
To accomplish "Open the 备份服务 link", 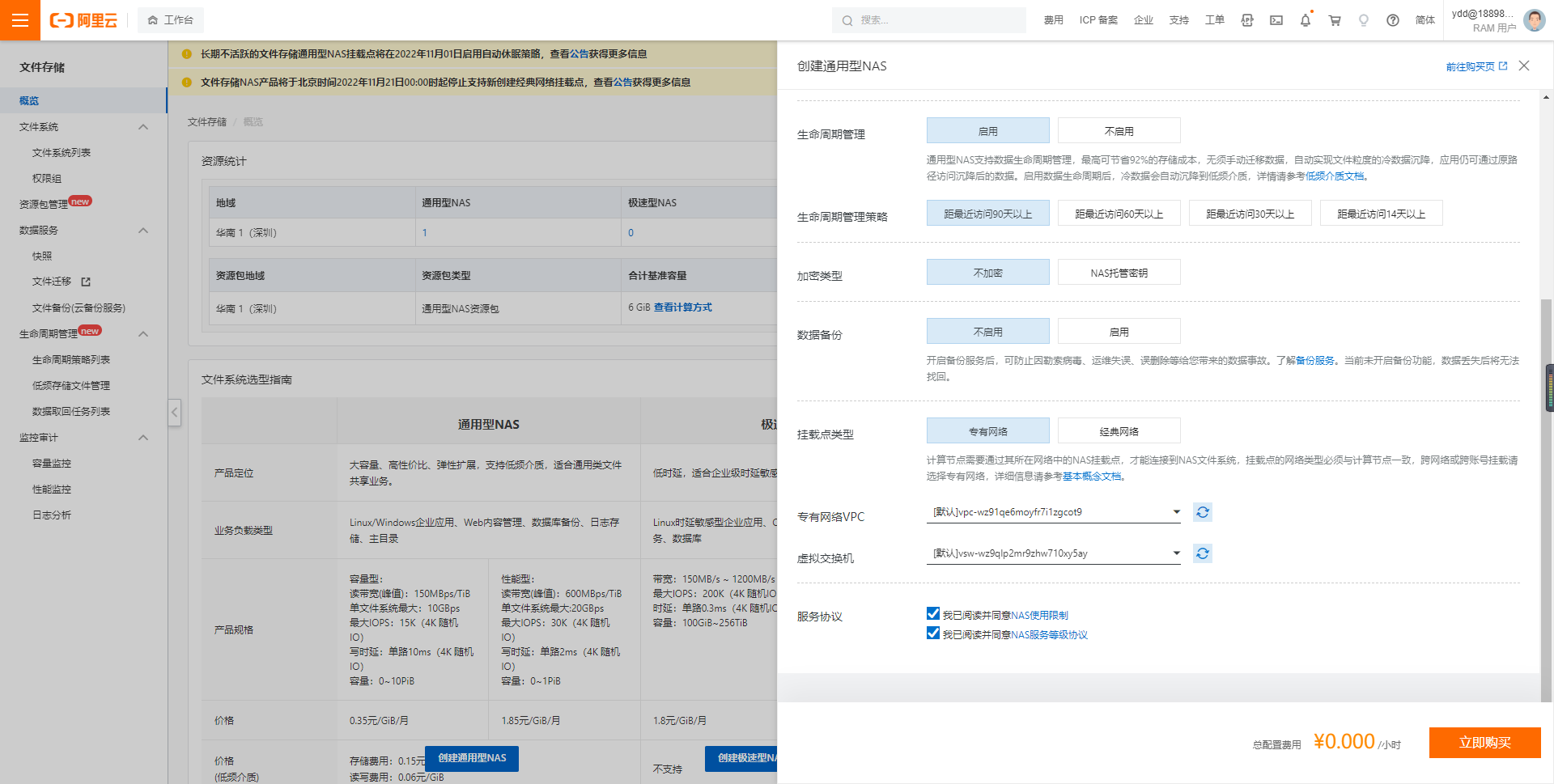I will pyautogui.click(x=1314, y=360).
